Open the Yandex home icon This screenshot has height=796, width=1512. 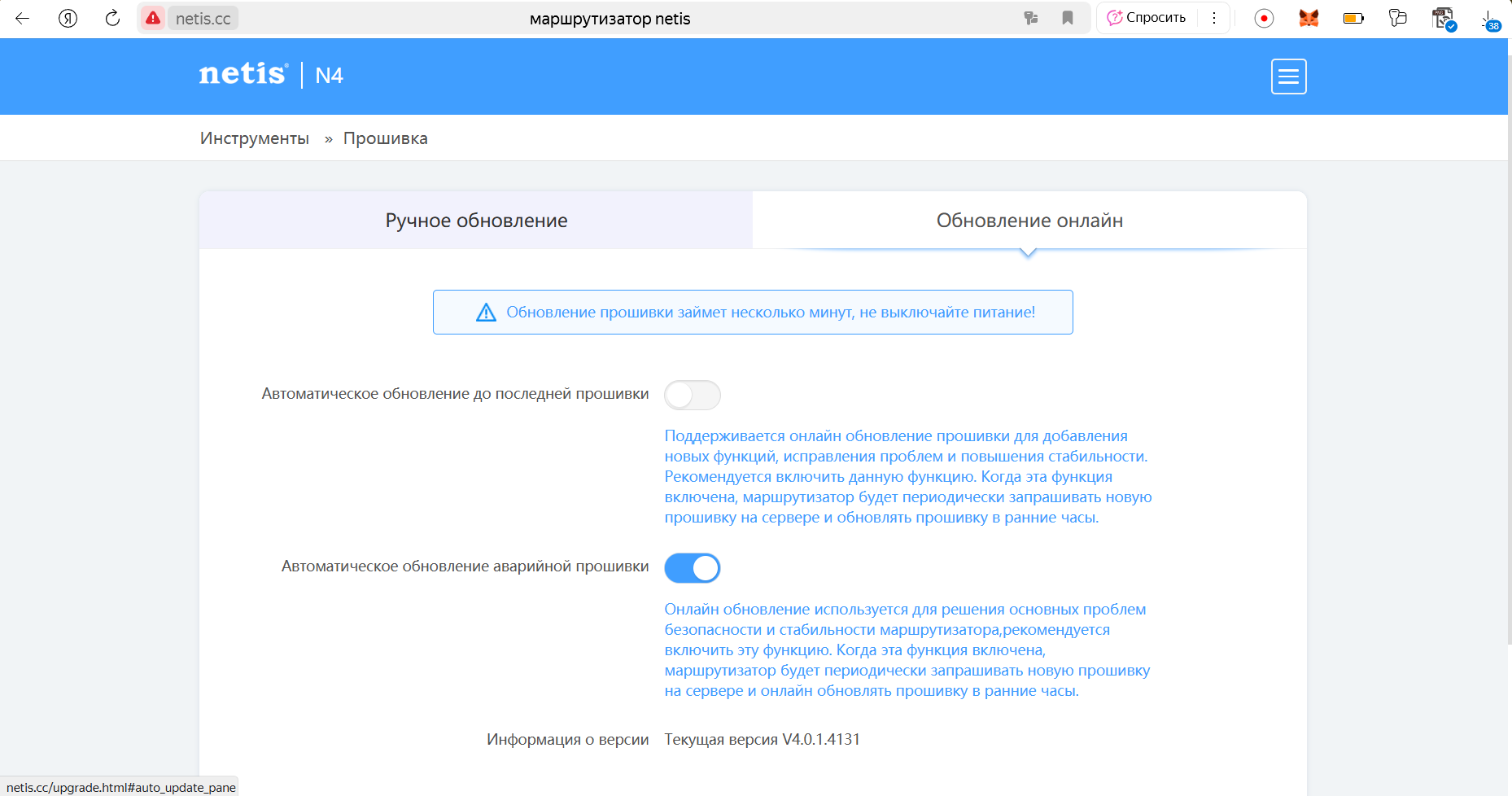coord(68,18)
